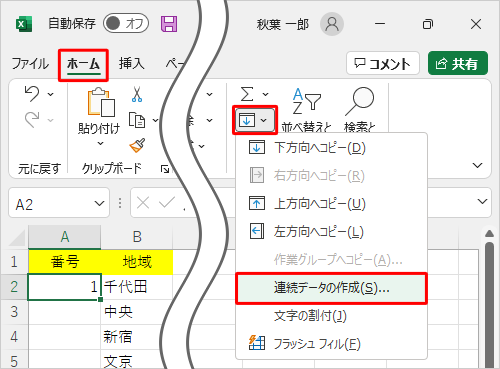Select row 1 header
500x369 pixels.
point(14,262)
